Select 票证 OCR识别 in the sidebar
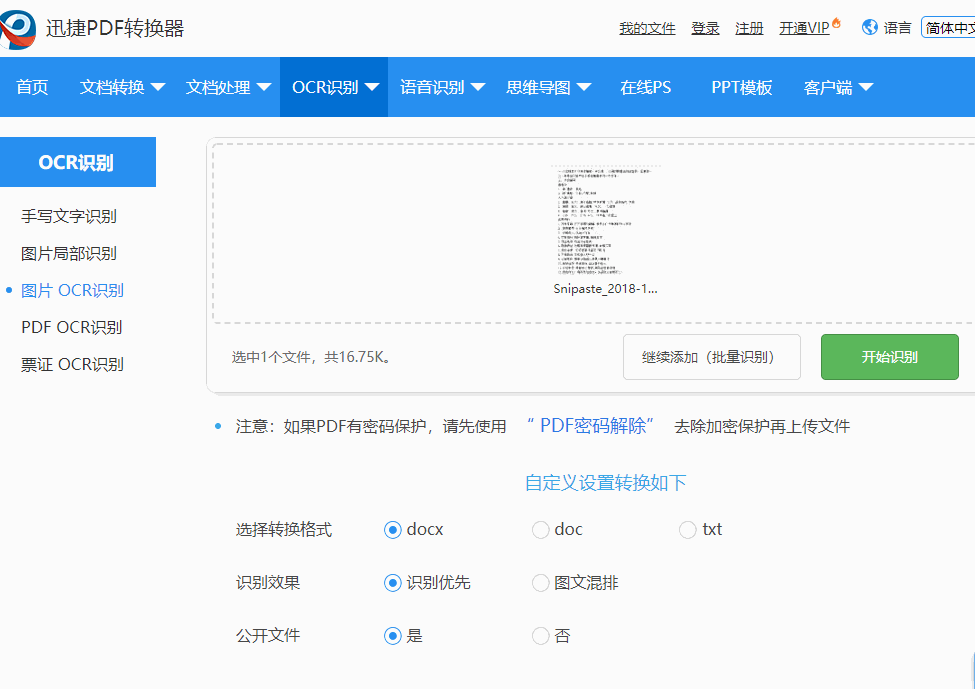The image size is (975, 689). [x=72, y=364]
